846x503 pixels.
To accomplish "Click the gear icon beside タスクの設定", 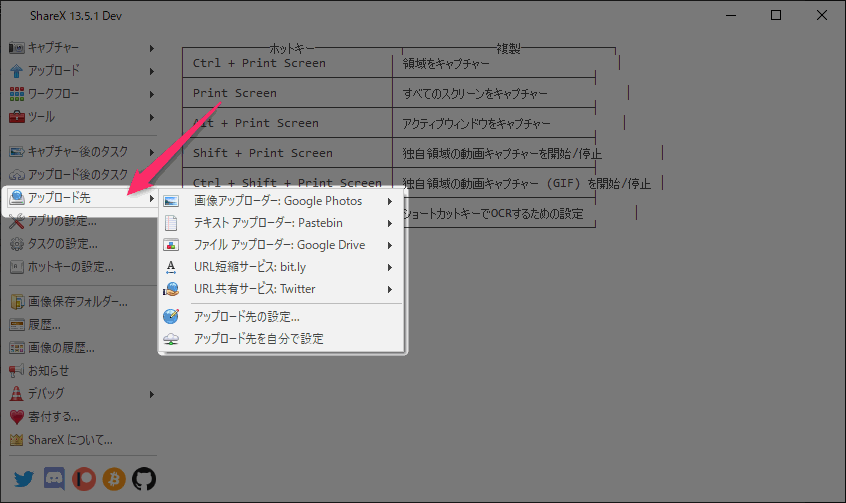I will (x=17, y=244).
